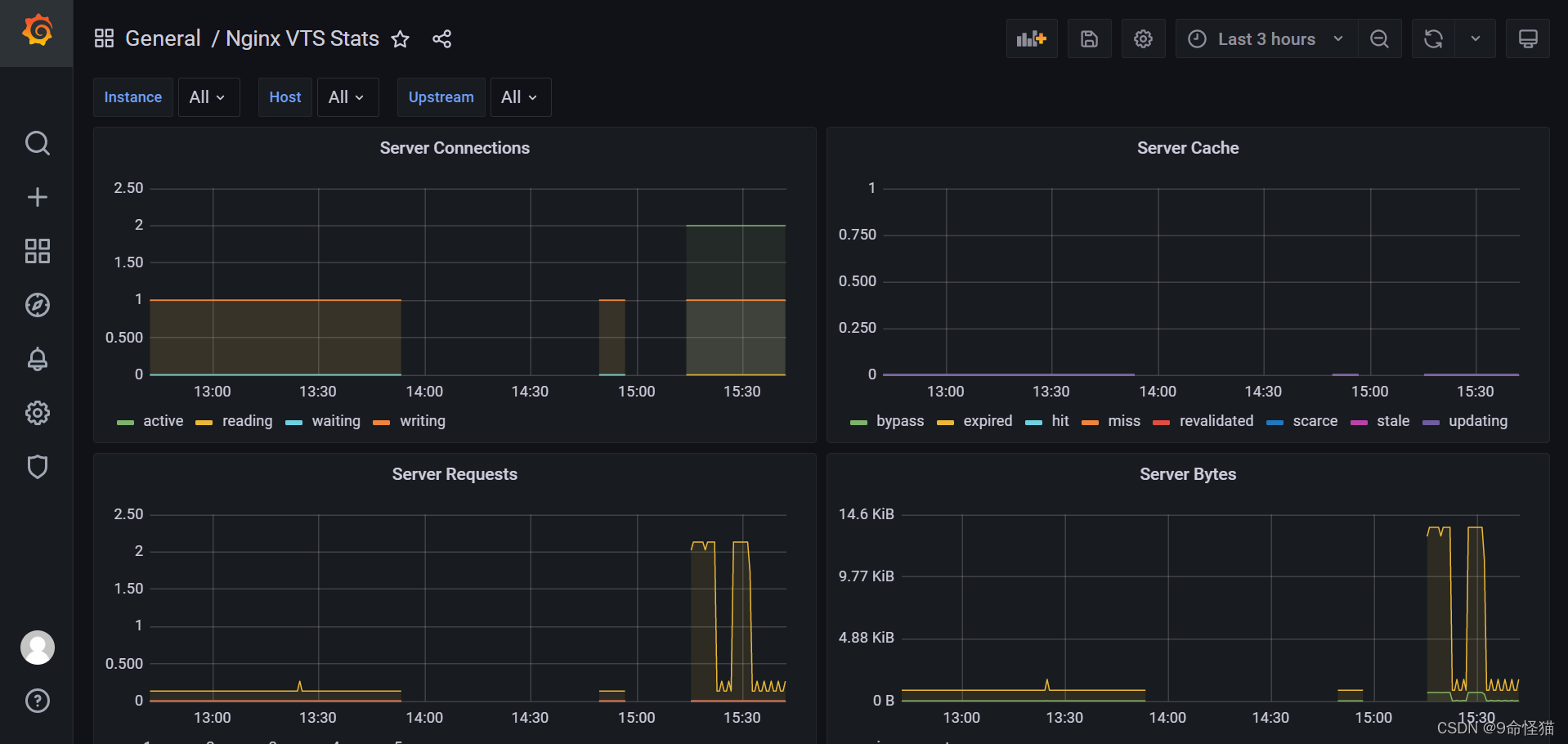Click the Instance variable label
Viewport: 1568px width, 744px height.
133,97
